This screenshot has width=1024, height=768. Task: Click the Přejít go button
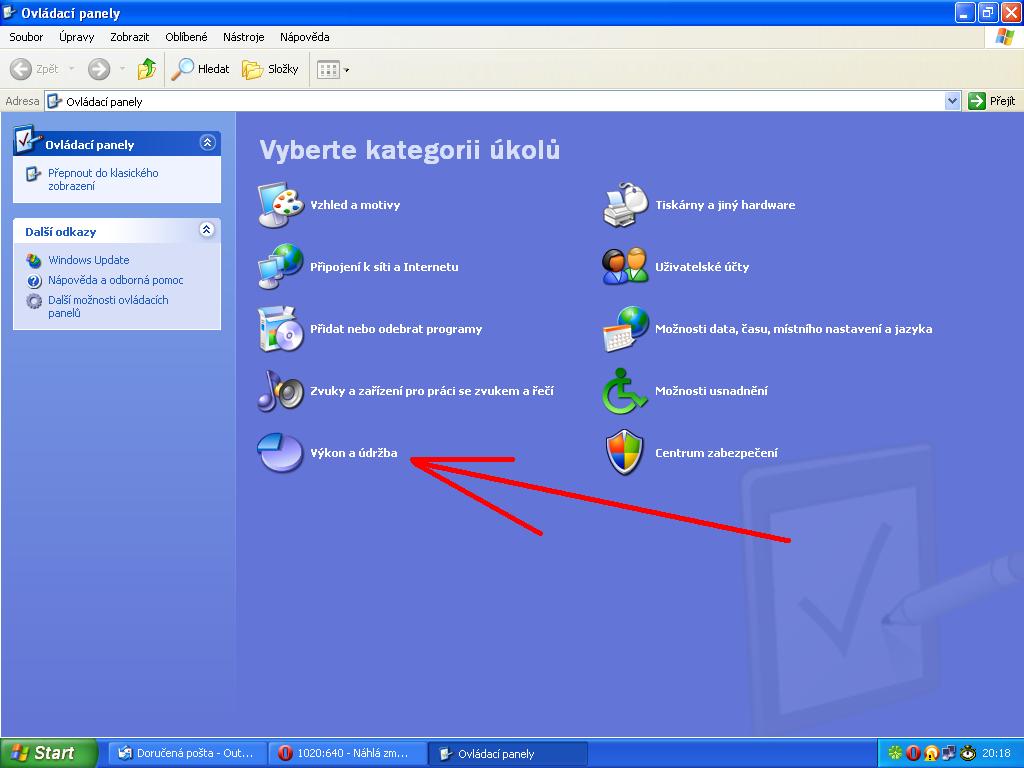(992, 101)
